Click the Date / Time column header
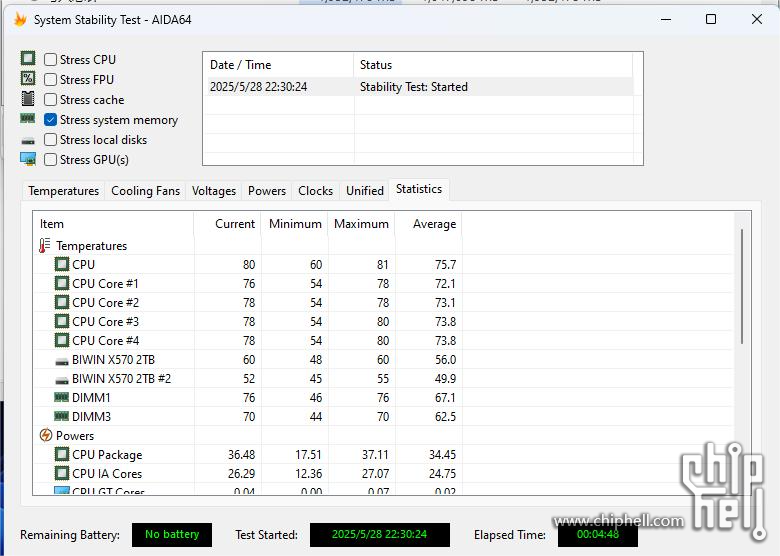780x556 pixels. (279, 65)
